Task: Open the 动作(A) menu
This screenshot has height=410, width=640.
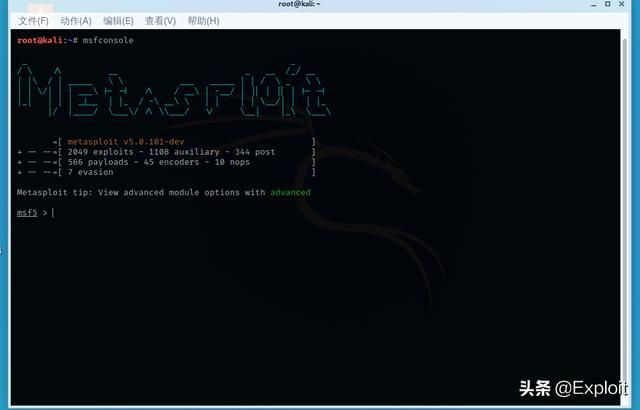Action: pos(76,21)
